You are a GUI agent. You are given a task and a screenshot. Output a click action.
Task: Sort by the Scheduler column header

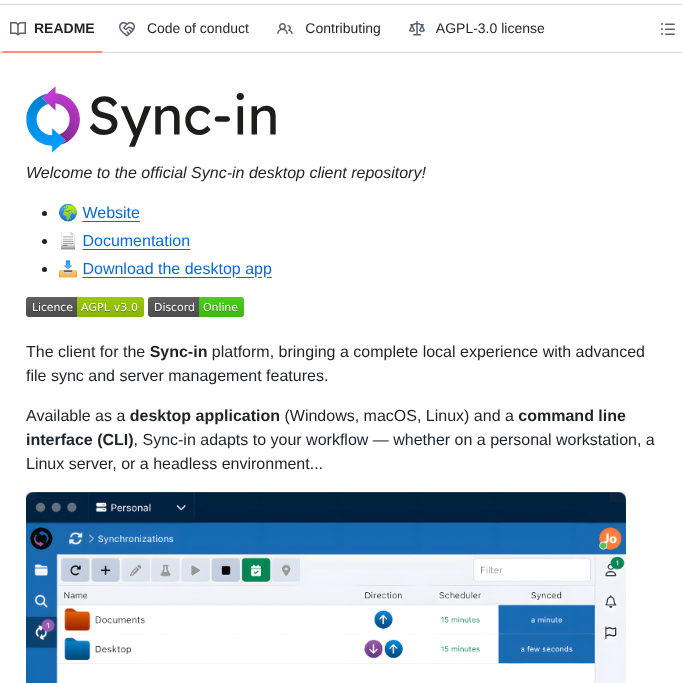[x=460, y=595]
